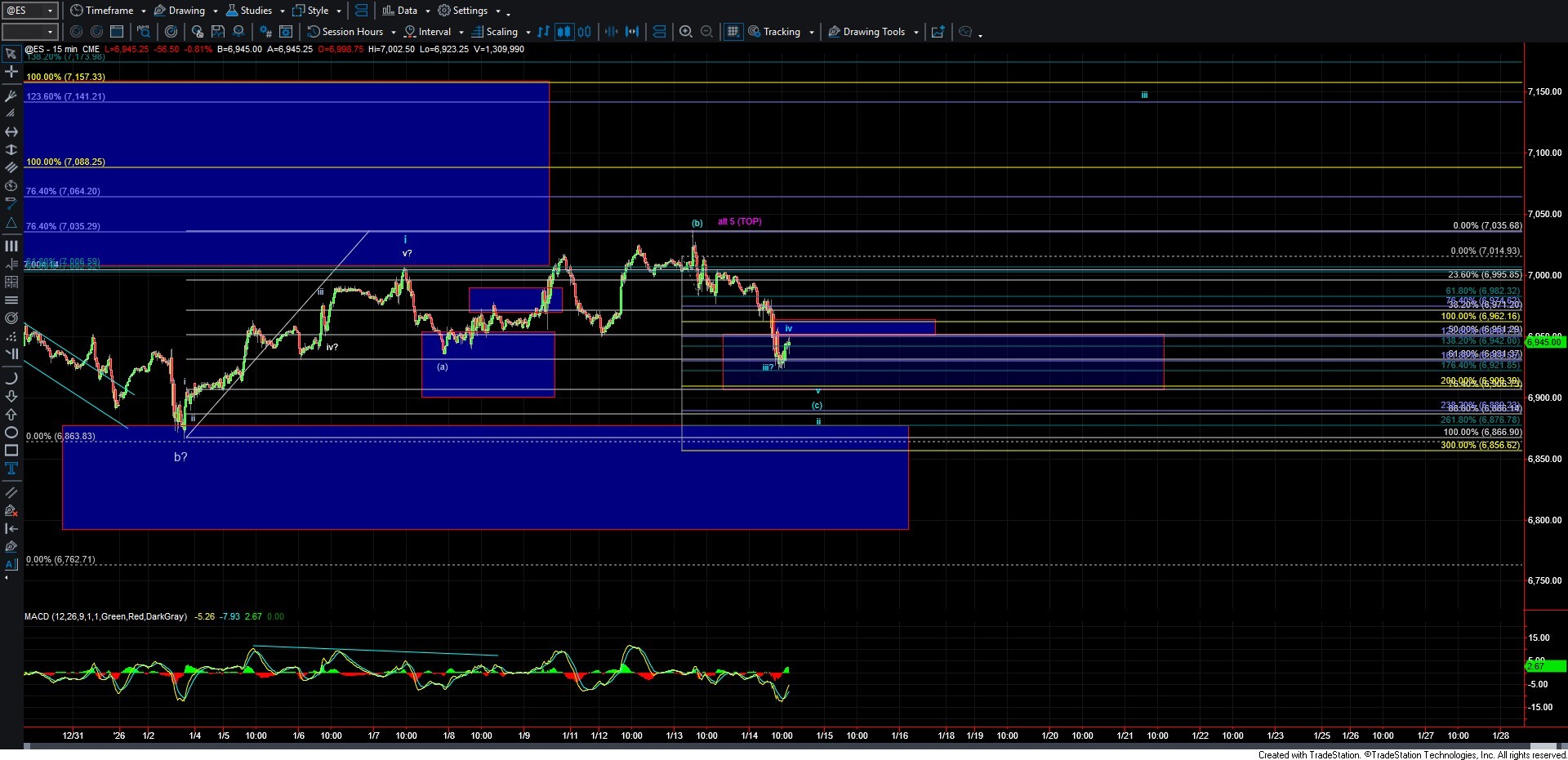Click the Zoom In magnifier icon
Image resolution: width=1568 pixels, height=760 pixels.
(x=686, y=32)
